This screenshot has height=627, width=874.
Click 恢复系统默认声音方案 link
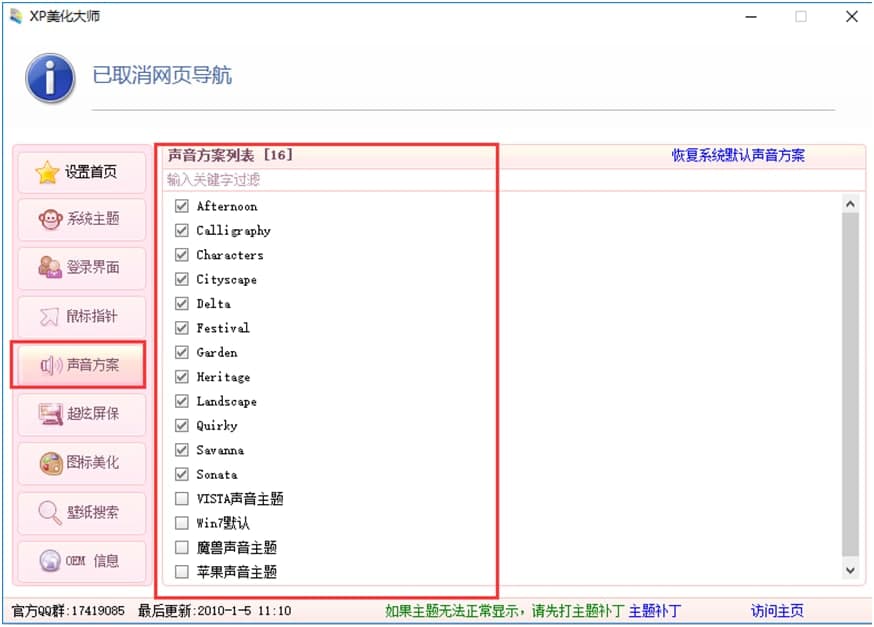pyautogui.click(x=738, y=155)
